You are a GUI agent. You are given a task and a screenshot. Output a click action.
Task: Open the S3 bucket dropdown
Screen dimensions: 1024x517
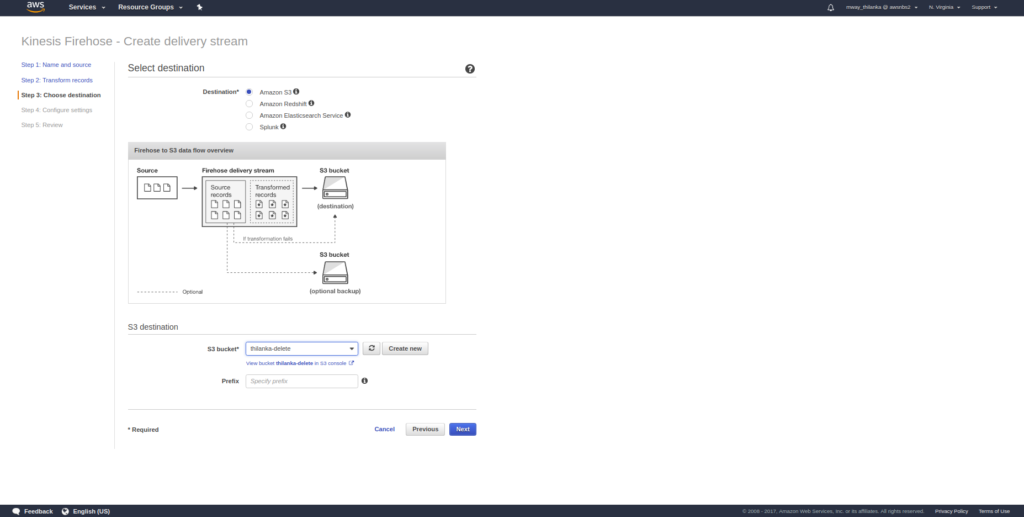coord(301,348)
